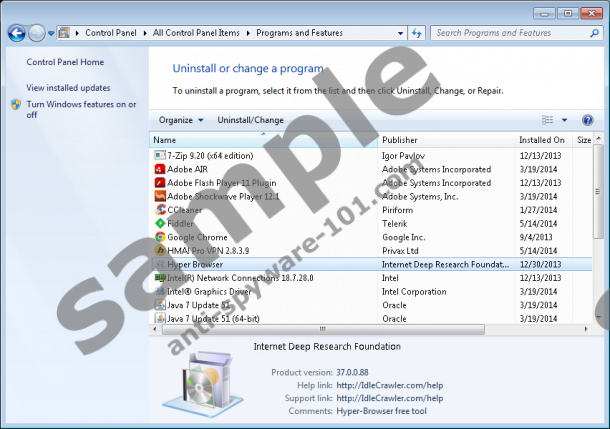Click the Back navigation arrow button

point(16,33)
